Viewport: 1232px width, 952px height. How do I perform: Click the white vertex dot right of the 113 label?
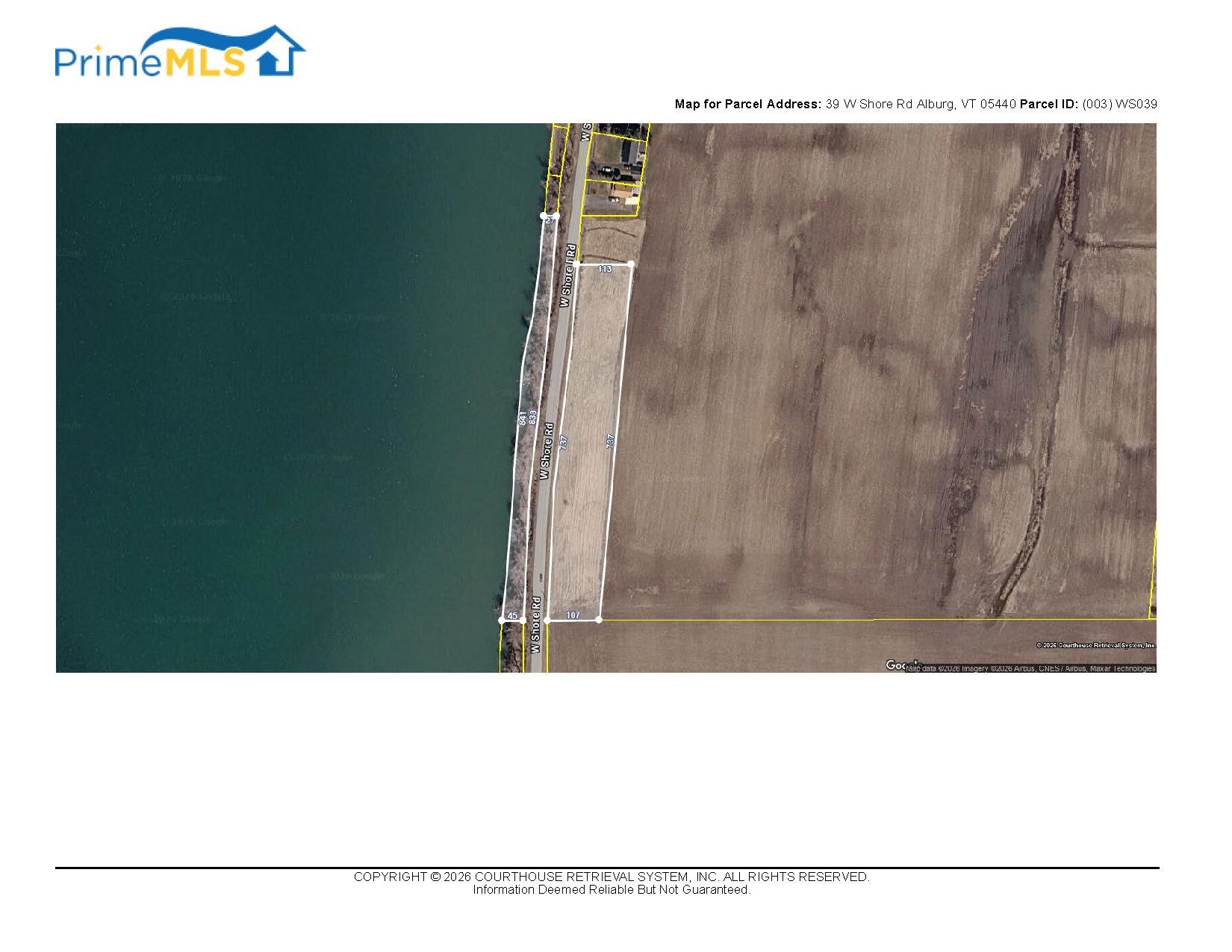point(631,264)
